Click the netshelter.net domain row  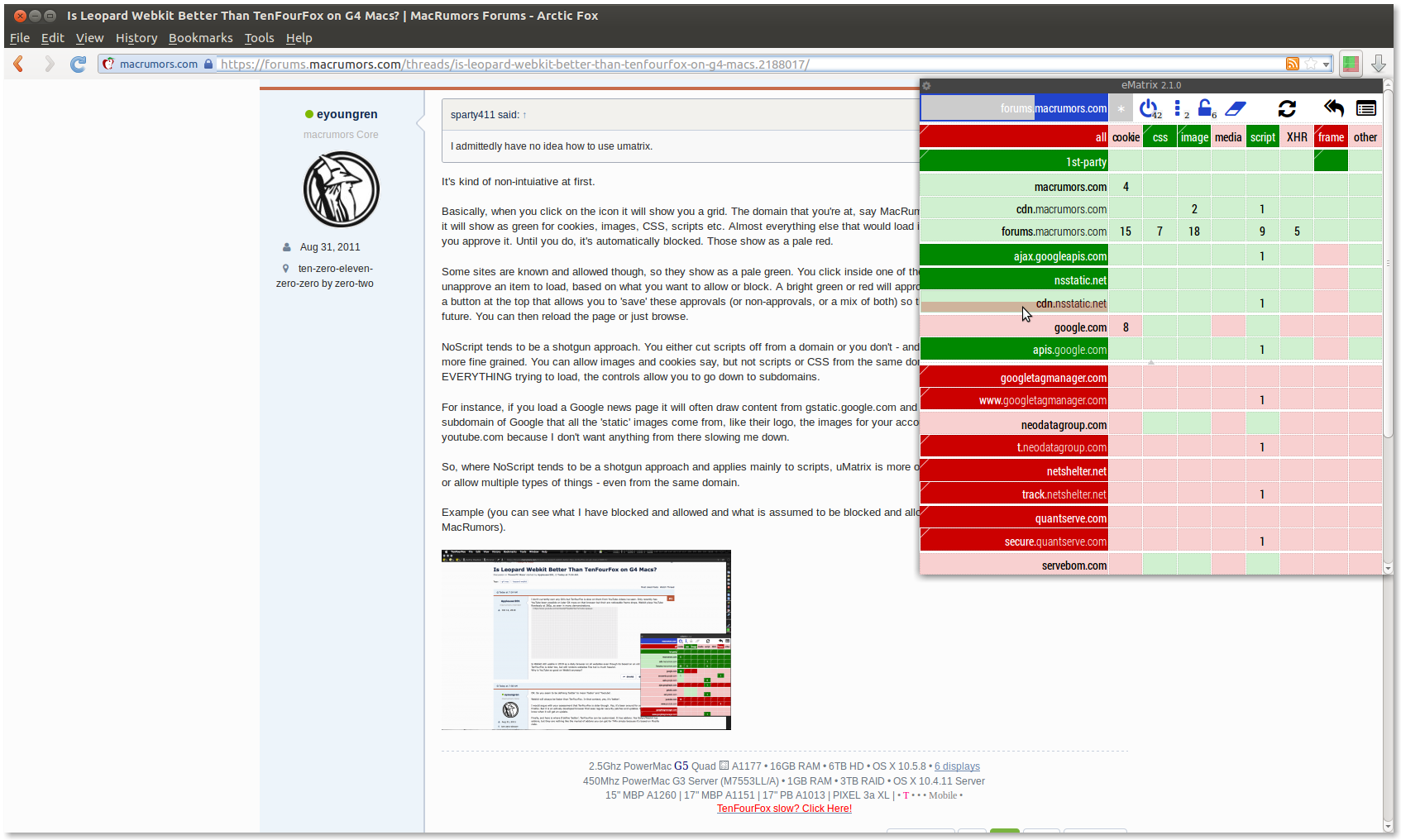pos(1014,471)
